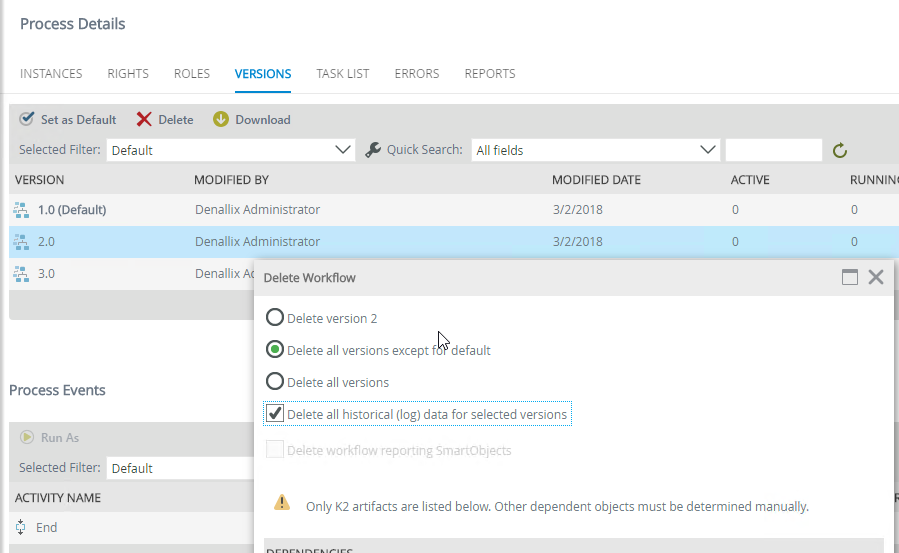Image resolution: width=899 pixels, height=553 pixels.
Task: Click the Download toolbar button label
Action: pyautogui.click(x=263, y=120)
